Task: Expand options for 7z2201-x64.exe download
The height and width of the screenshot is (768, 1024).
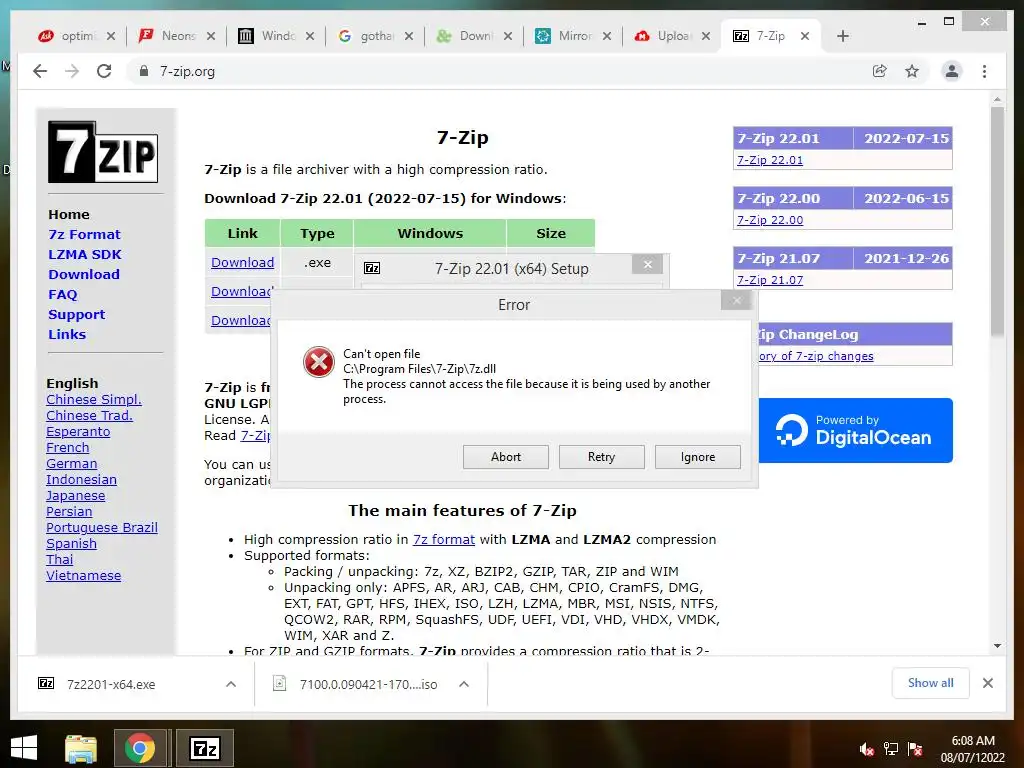Action: pos(231,684)
